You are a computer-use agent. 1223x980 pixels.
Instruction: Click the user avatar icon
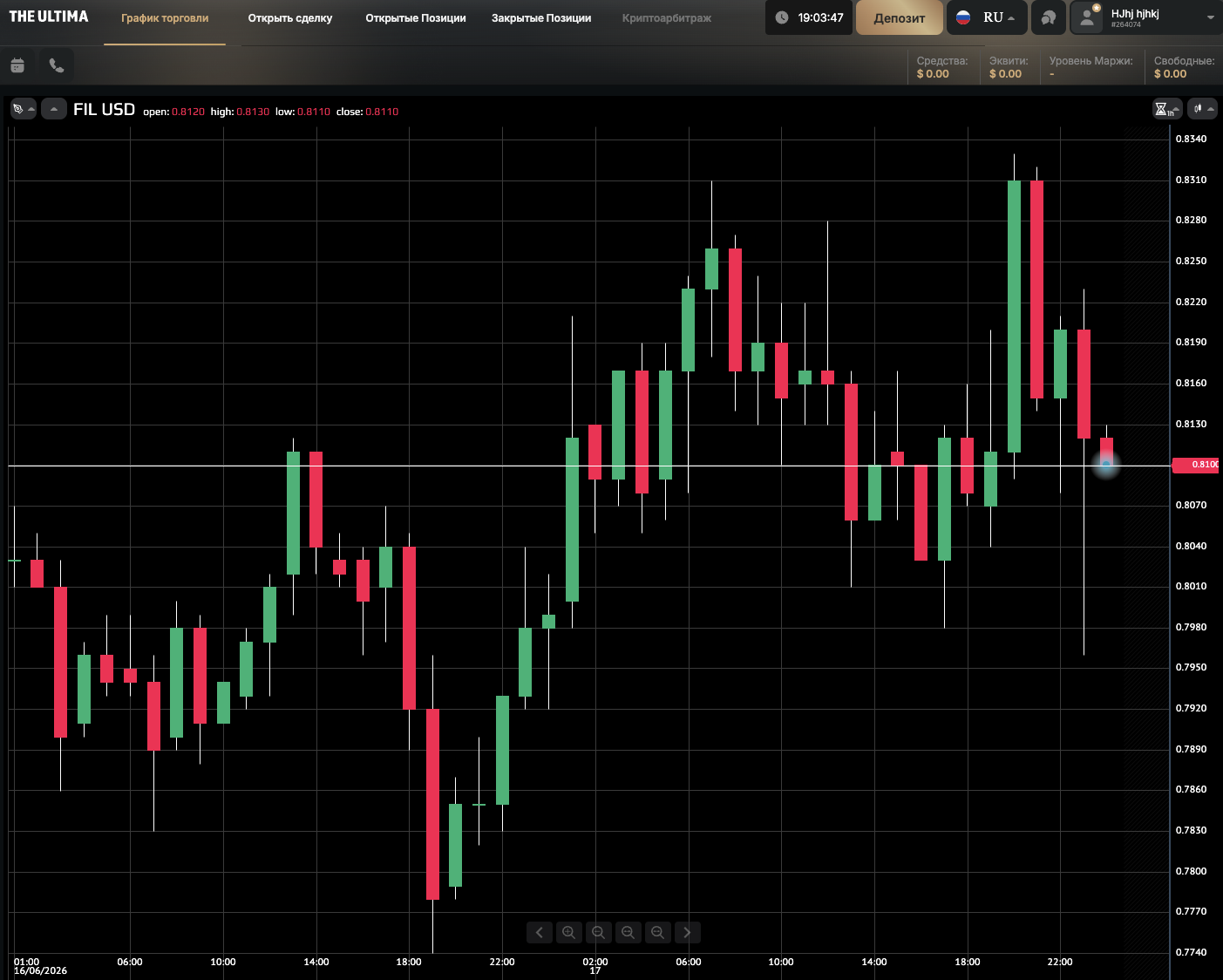[1086, 17]
